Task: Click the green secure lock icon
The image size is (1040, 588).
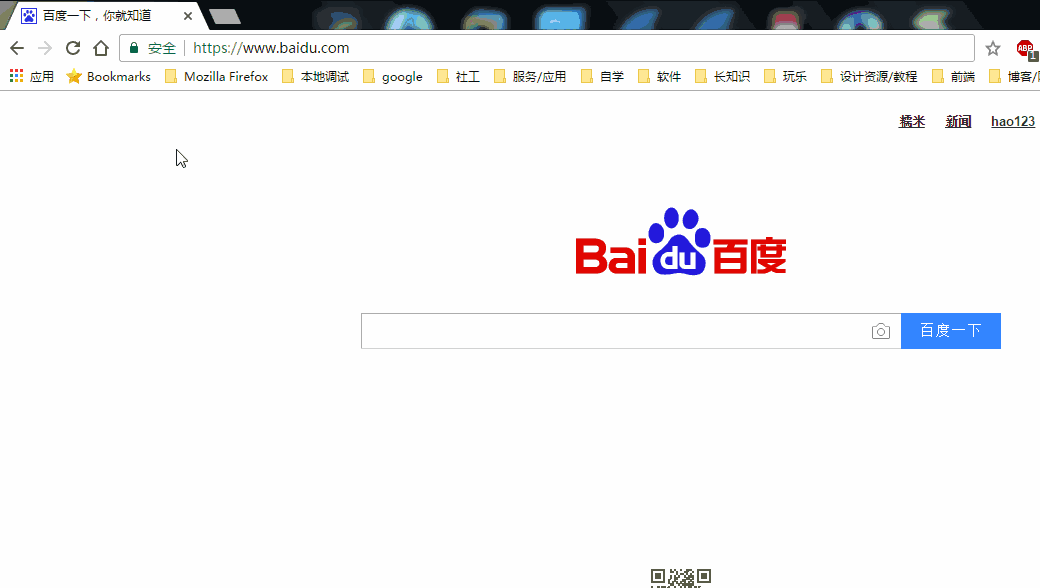Action: [x=134, y=48]
